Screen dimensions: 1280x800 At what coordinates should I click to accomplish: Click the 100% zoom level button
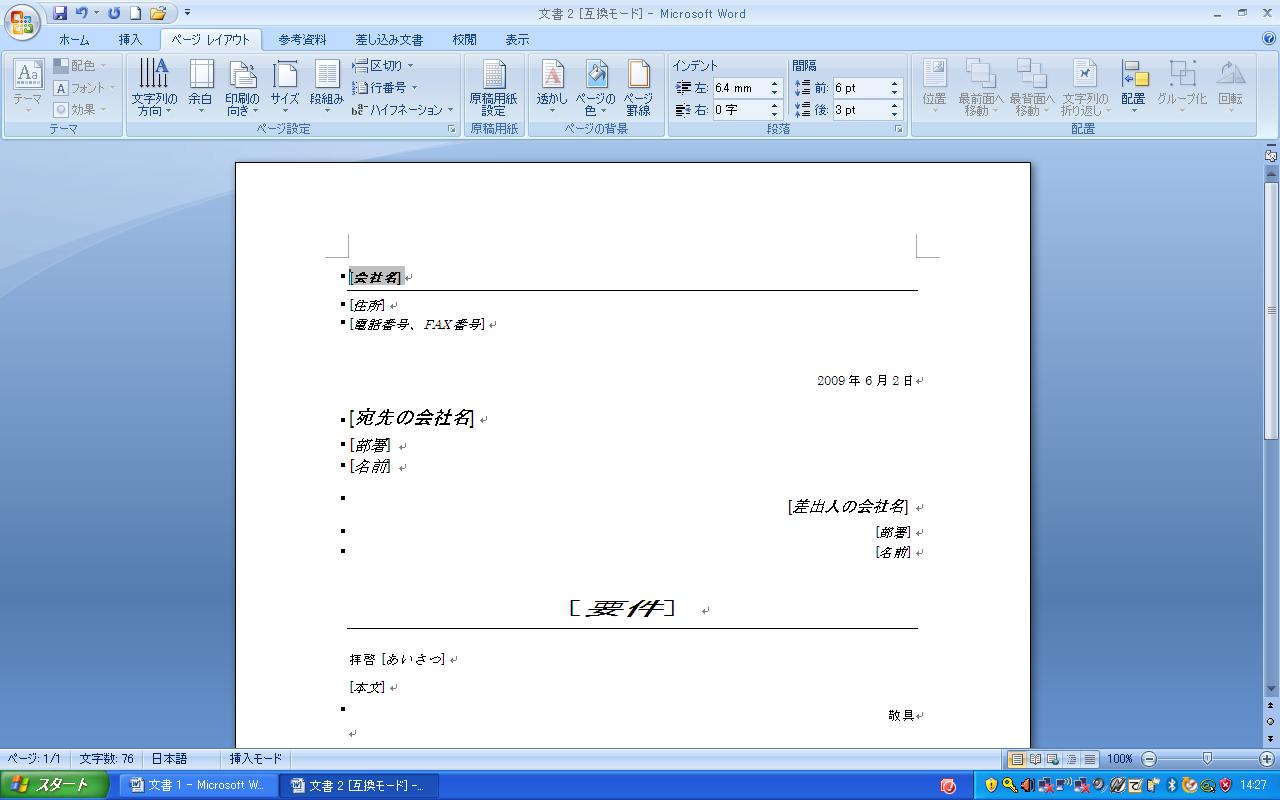point(1120,759)
